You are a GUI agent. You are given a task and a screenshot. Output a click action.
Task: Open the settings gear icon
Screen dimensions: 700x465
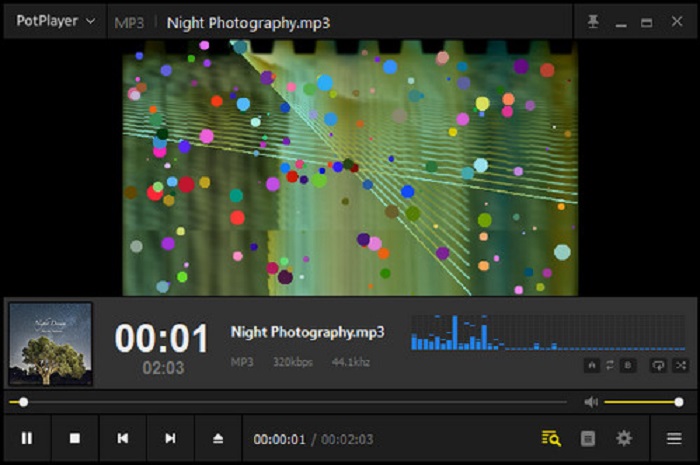[x=624, y=438]
